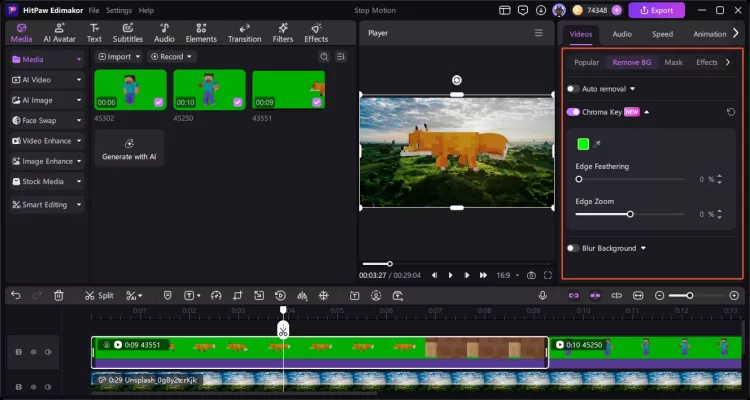Expand Auto removal options arrow
The height and width of the screenshot is (400, 750).
[632, 89]
